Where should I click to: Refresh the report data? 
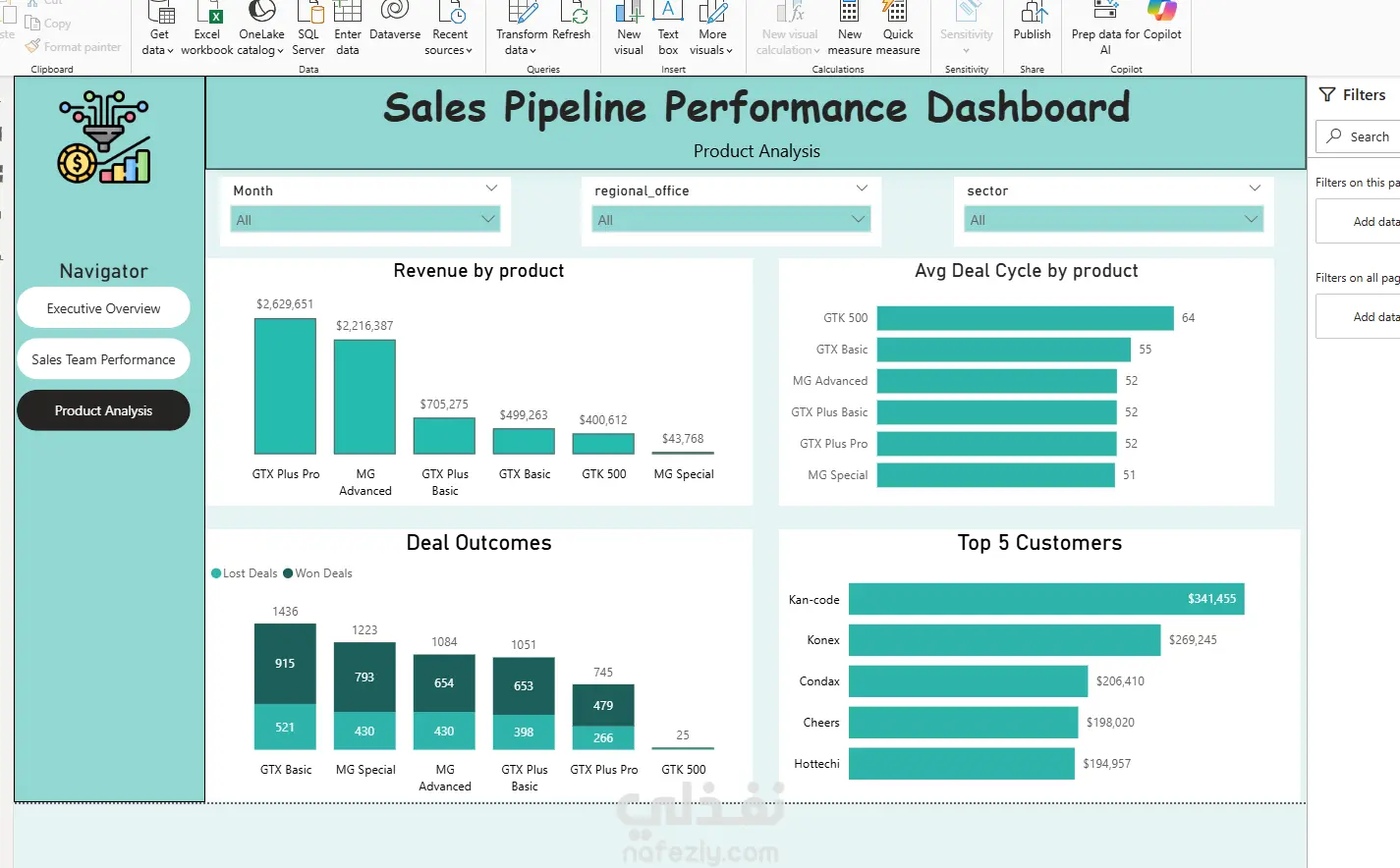(x=572, y=22)
